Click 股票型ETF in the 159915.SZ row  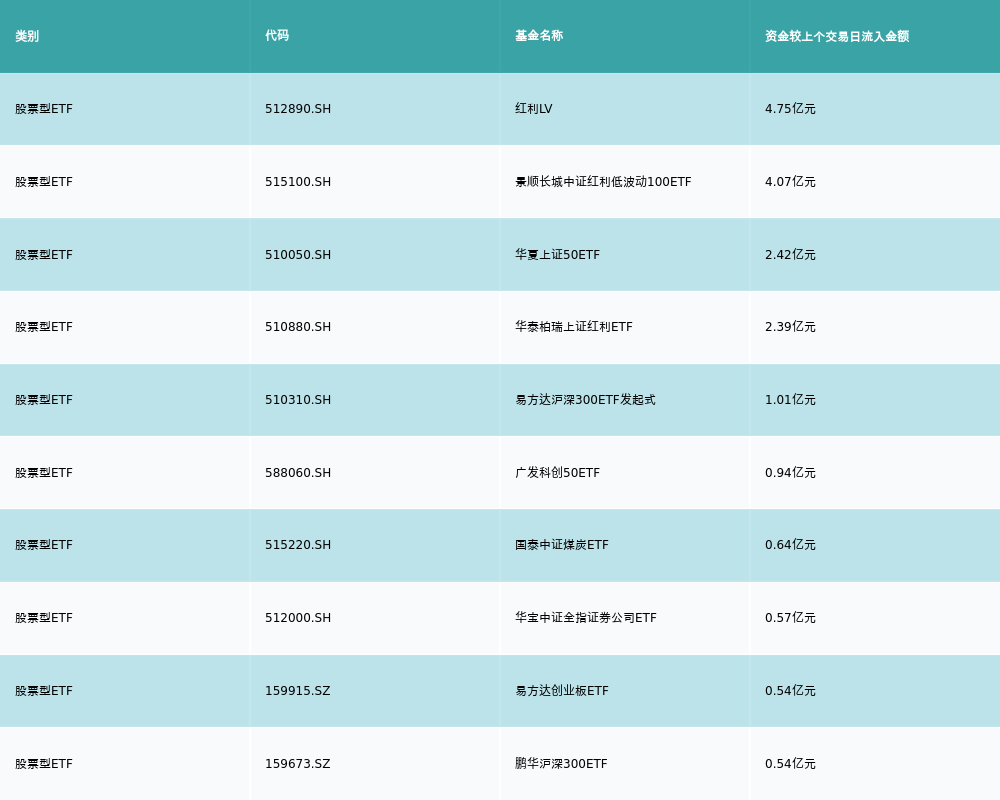pos(44,691)
